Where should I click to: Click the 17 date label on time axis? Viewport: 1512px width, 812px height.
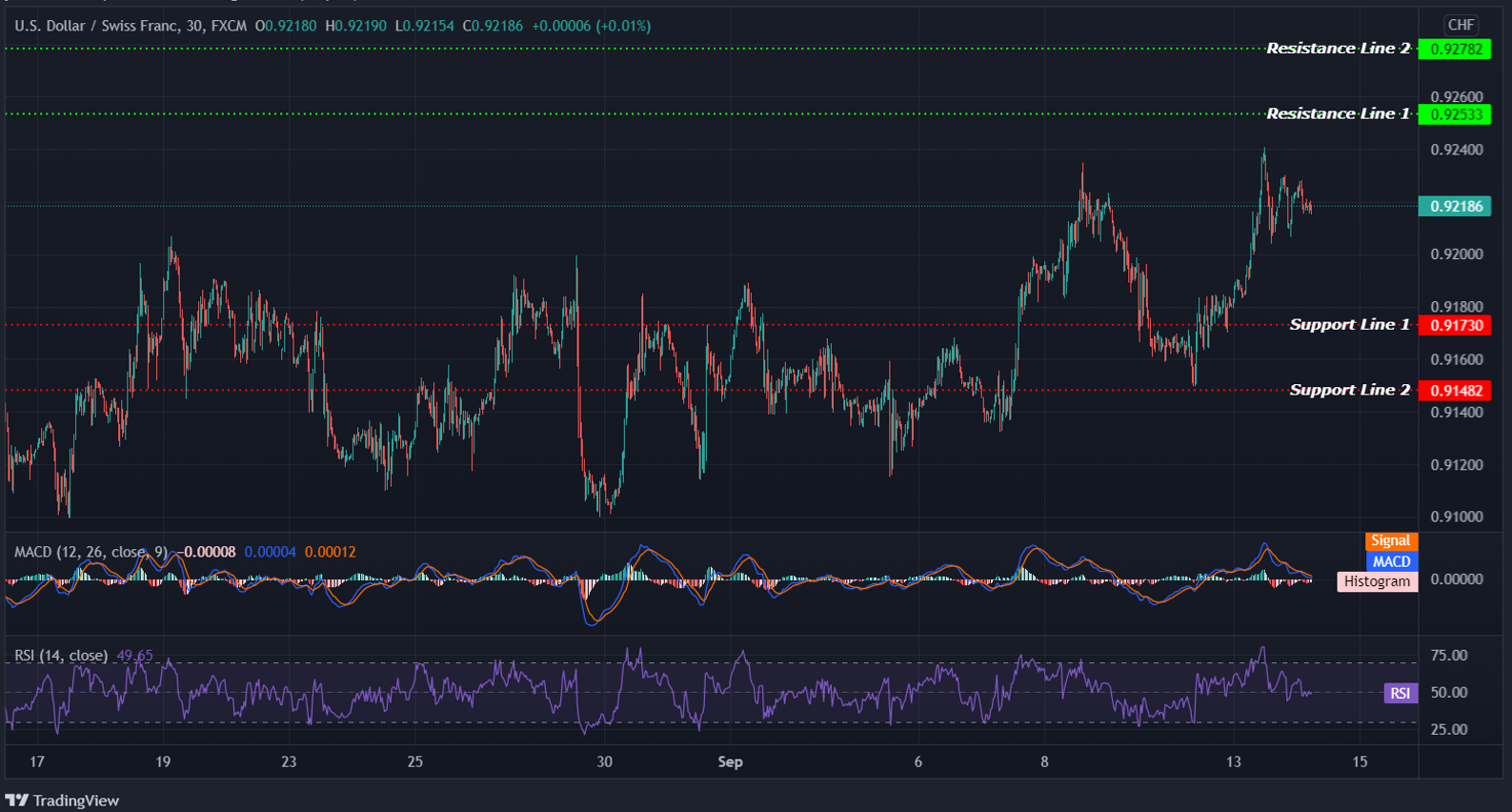coord(37,761)
